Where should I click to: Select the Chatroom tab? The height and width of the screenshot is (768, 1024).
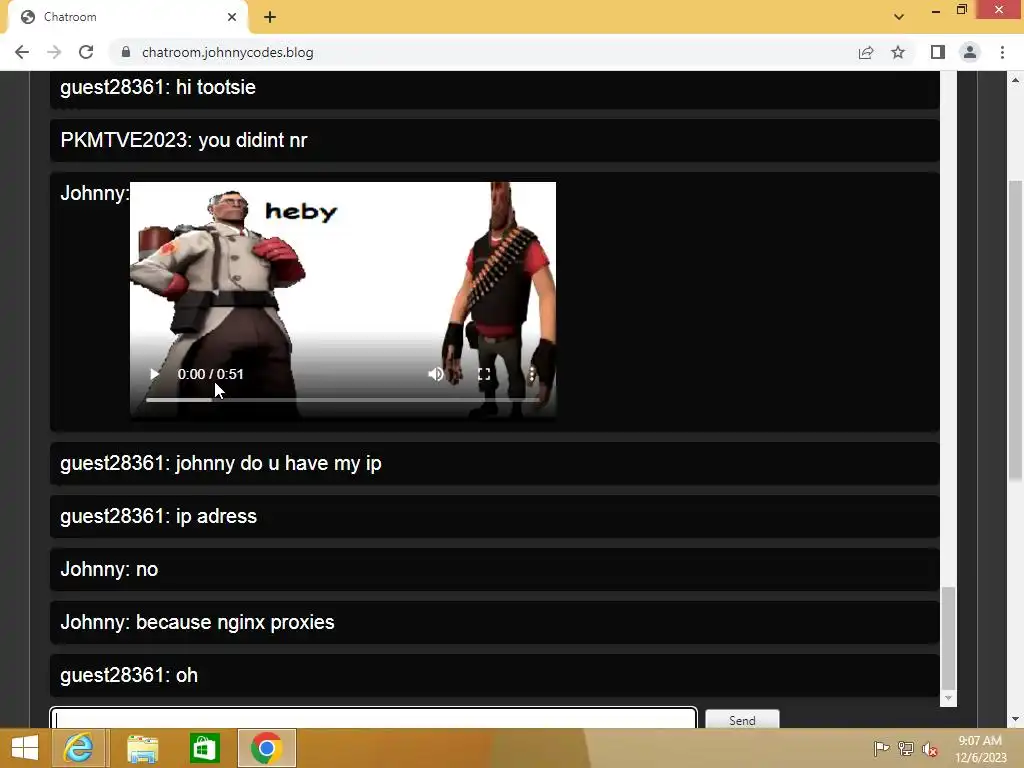[x=127, y=17]
